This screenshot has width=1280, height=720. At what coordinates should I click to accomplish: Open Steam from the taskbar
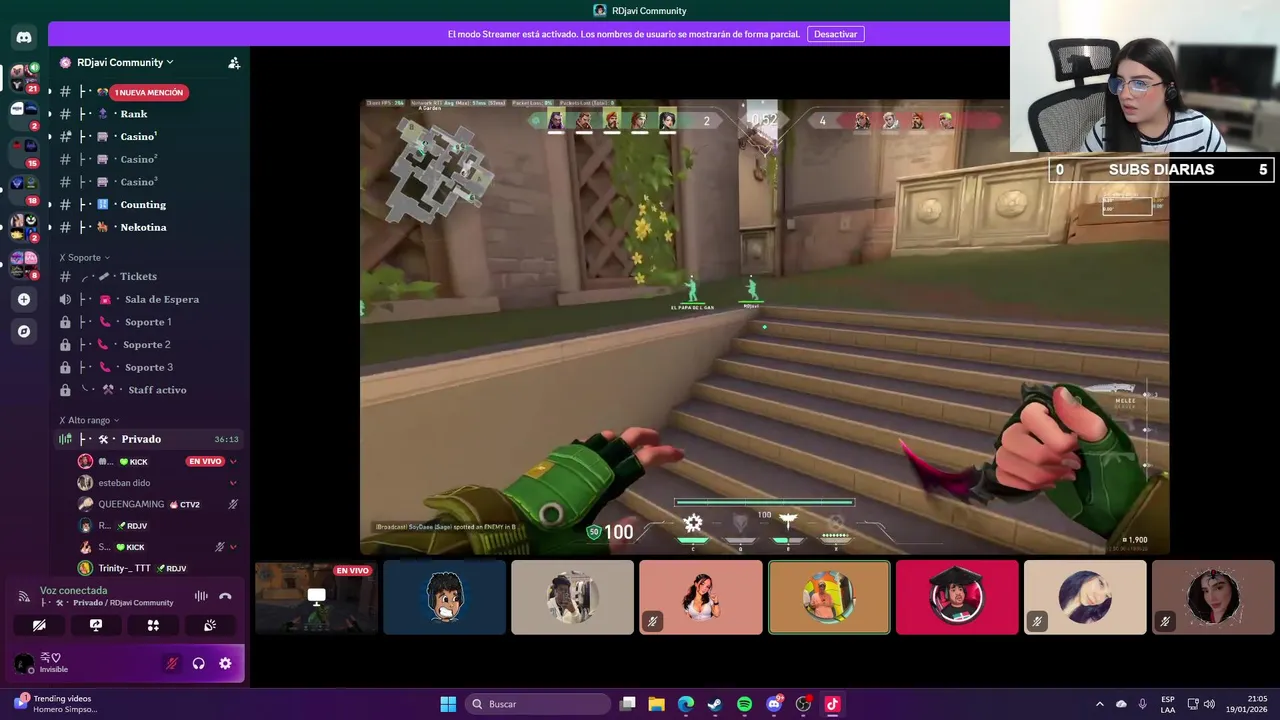click(x=715, y=704)
